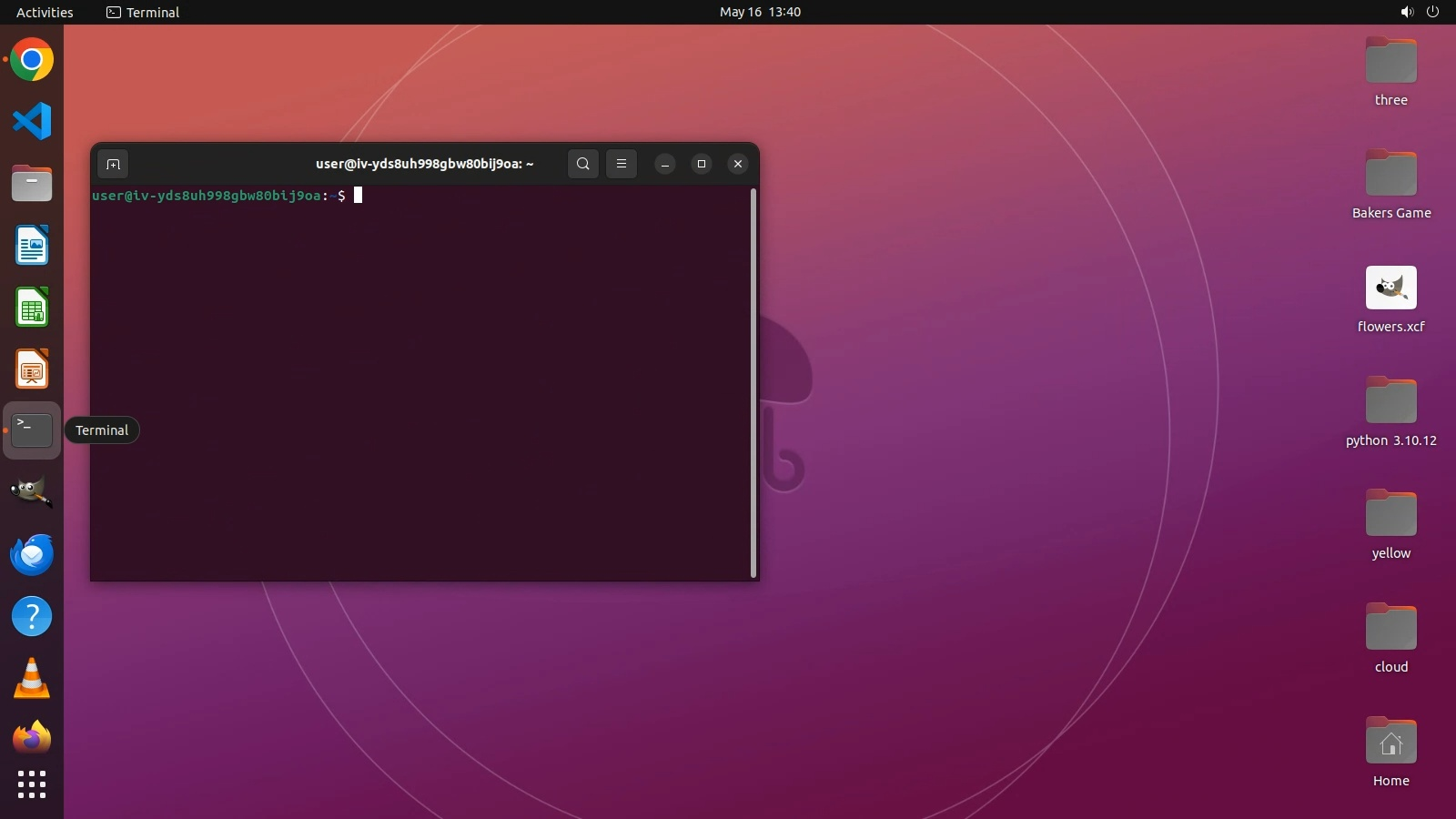Screen dimensions: 1456x819
Task: Launch LibreOffice Writer from dock
Action: [x=32, y=246]
